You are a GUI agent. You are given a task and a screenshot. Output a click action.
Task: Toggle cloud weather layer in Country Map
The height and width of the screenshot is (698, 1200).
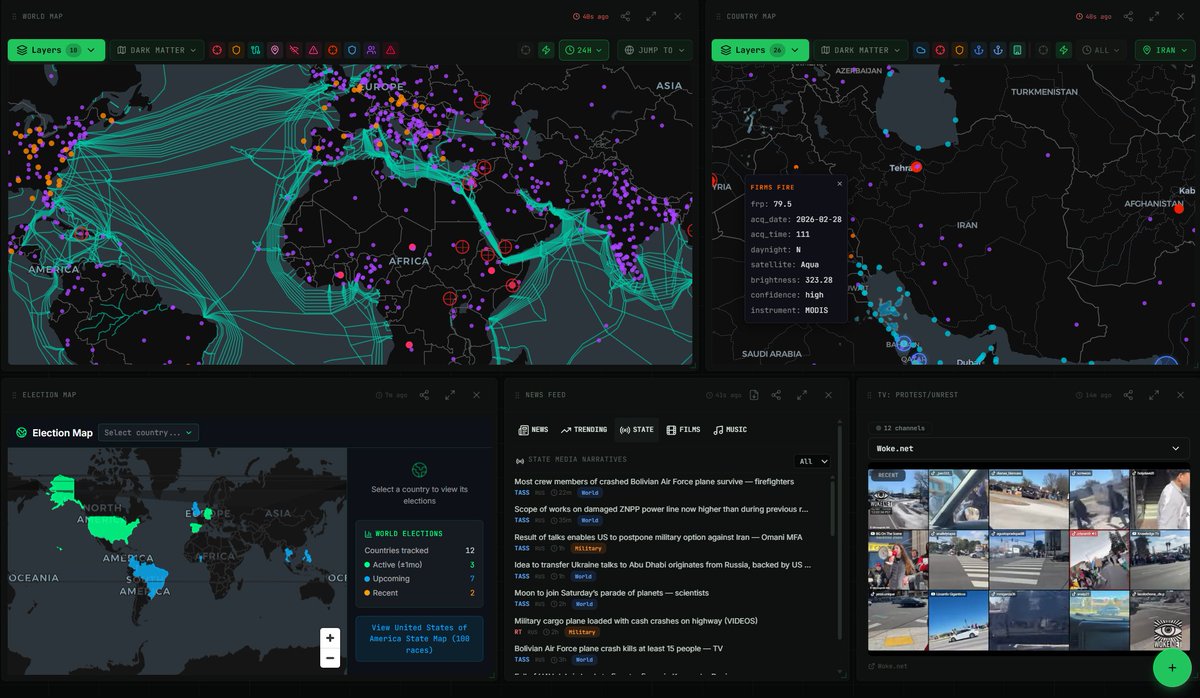920,50
